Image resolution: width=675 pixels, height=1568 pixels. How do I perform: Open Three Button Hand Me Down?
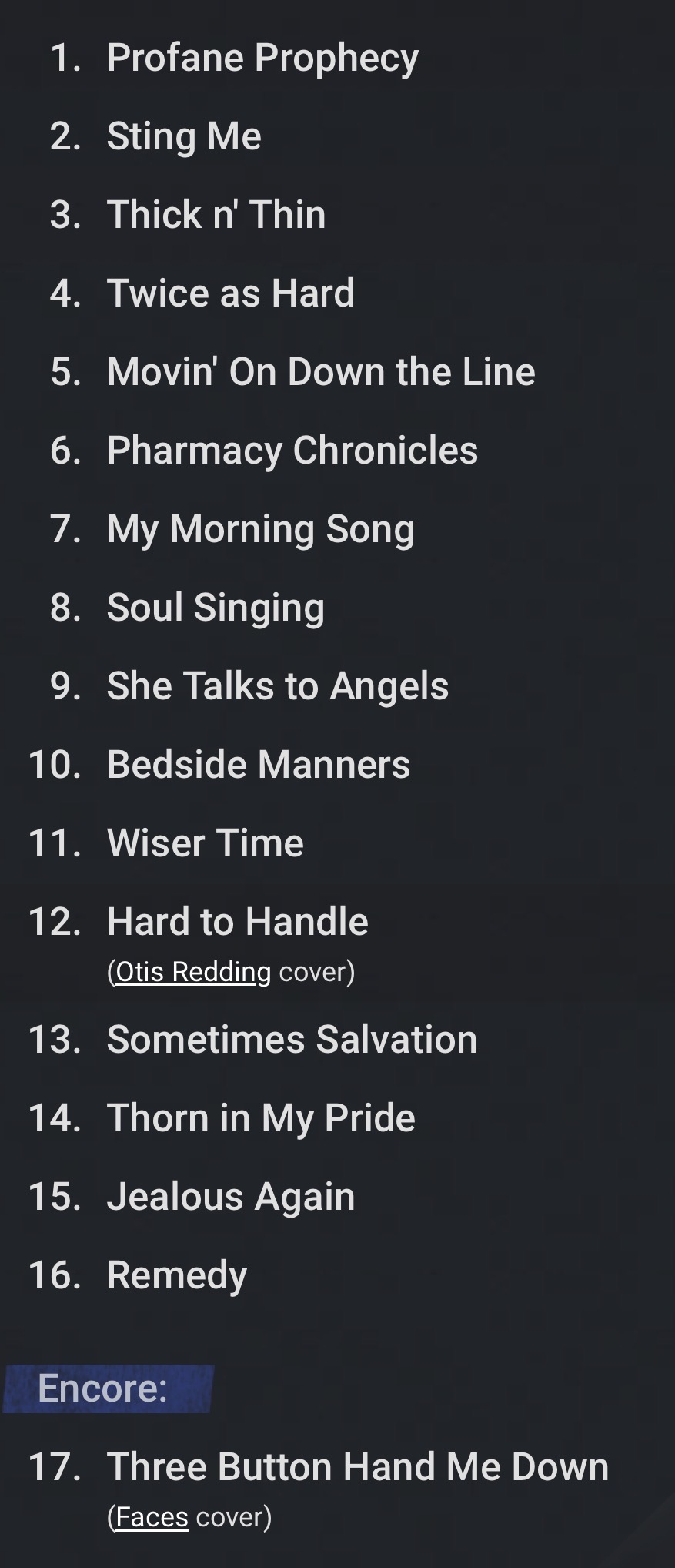(357, 1467)
